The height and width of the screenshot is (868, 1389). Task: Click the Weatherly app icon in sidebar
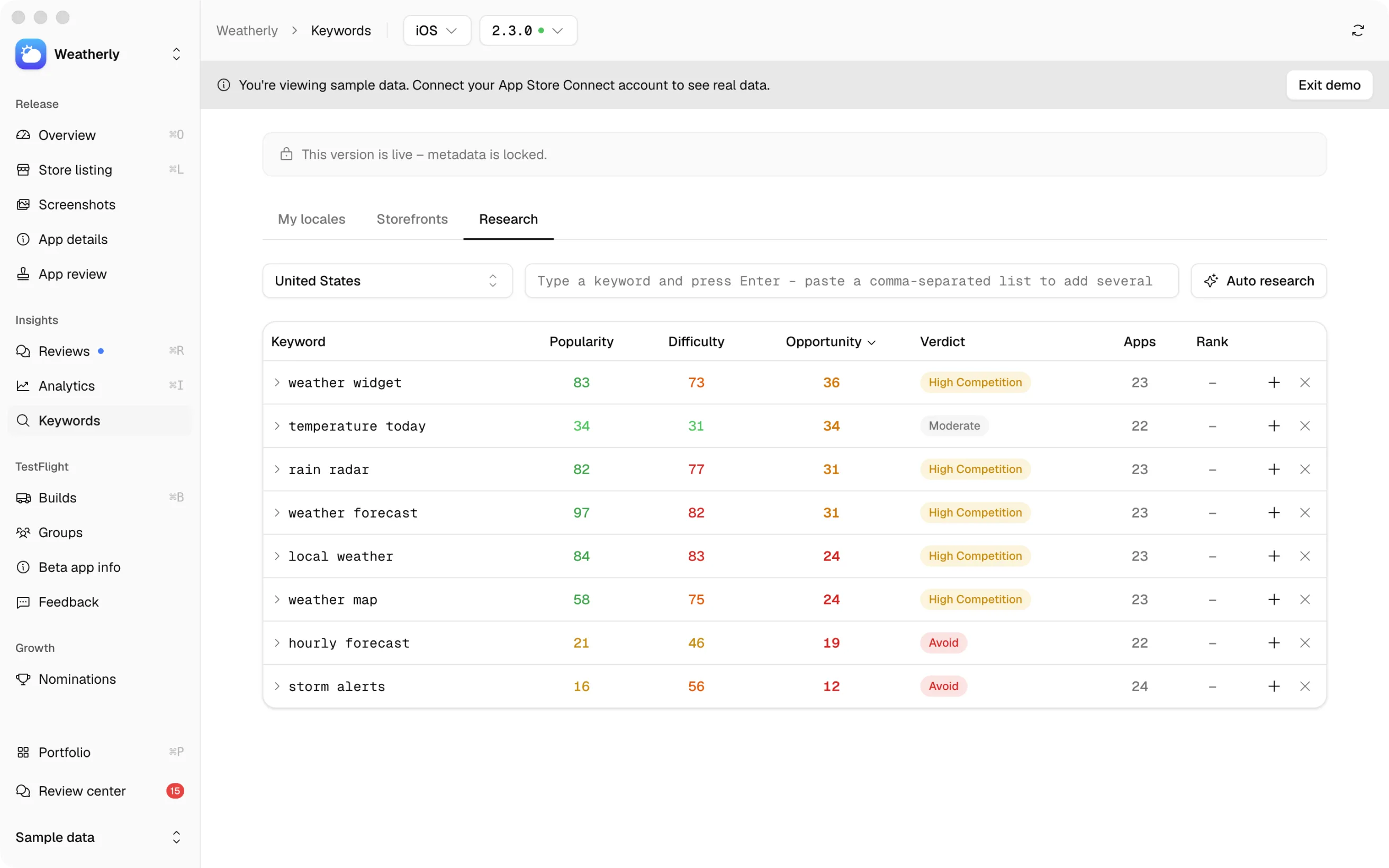coord(31,54)
